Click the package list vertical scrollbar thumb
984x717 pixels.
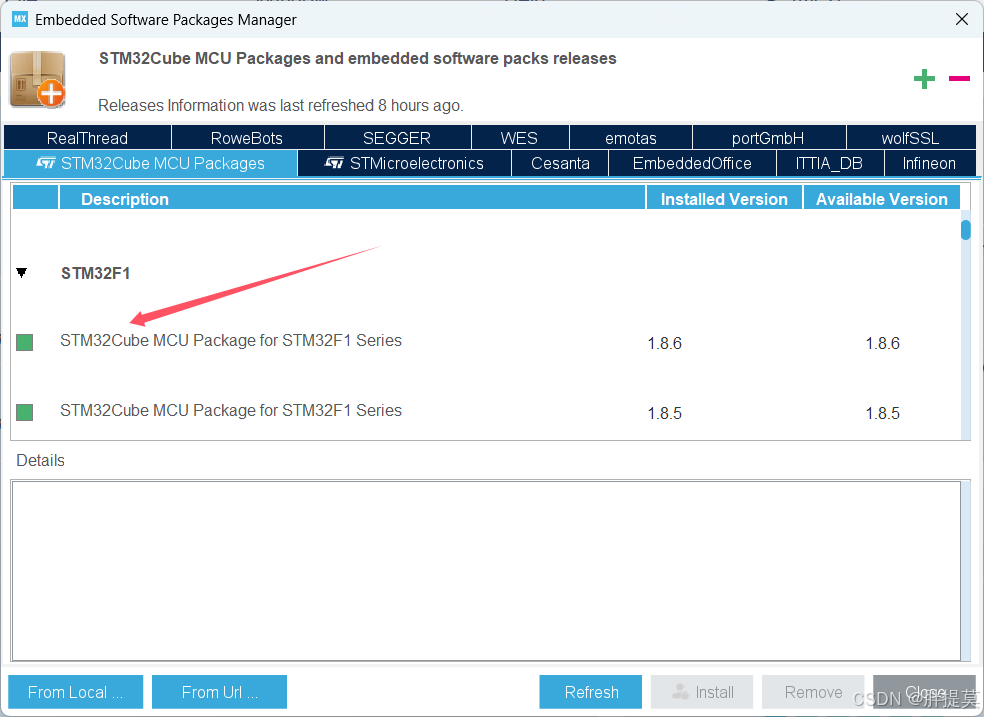(x=966, y=230)
